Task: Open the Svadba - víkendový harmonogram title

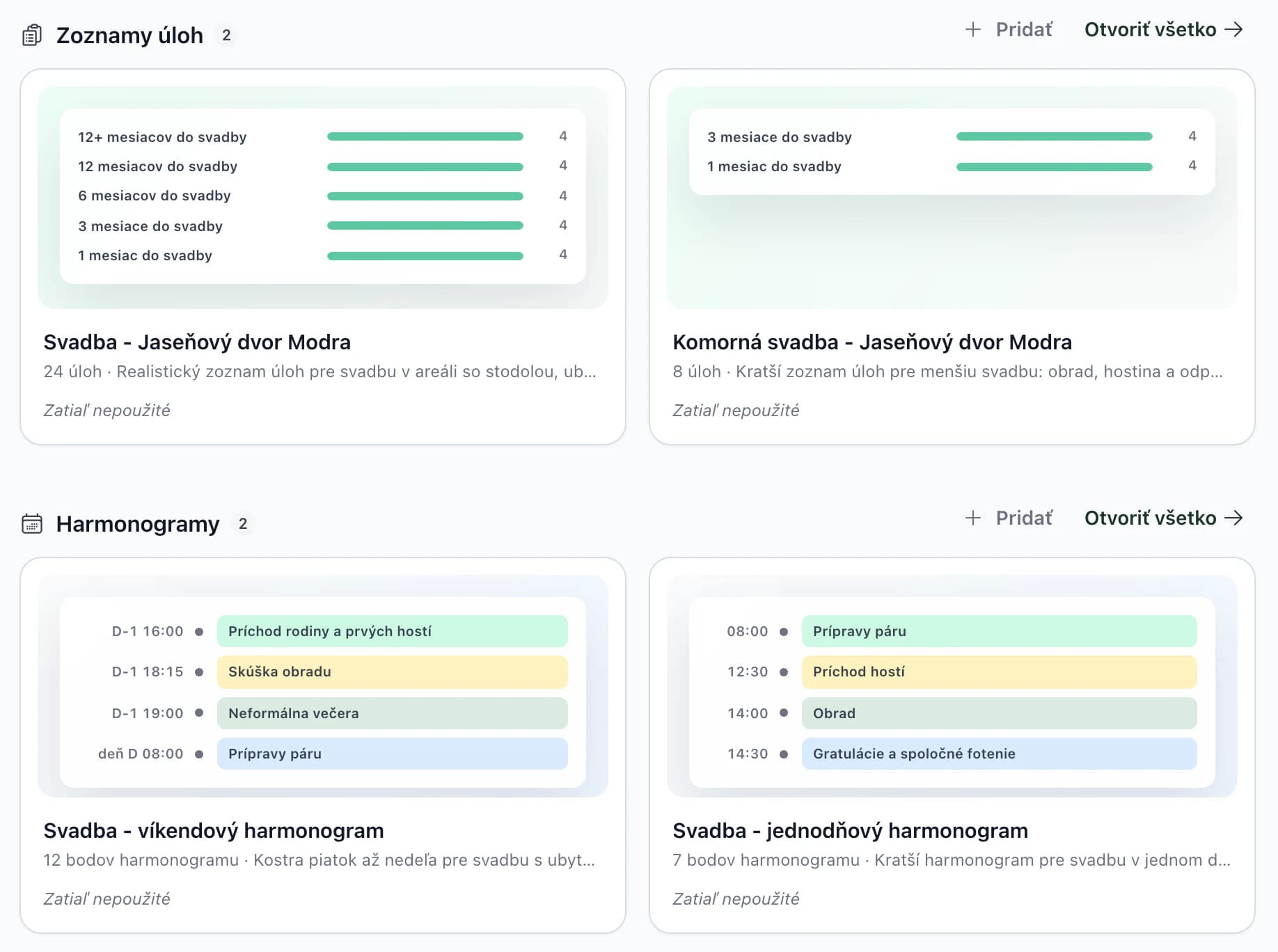Action: coord(214,831)
